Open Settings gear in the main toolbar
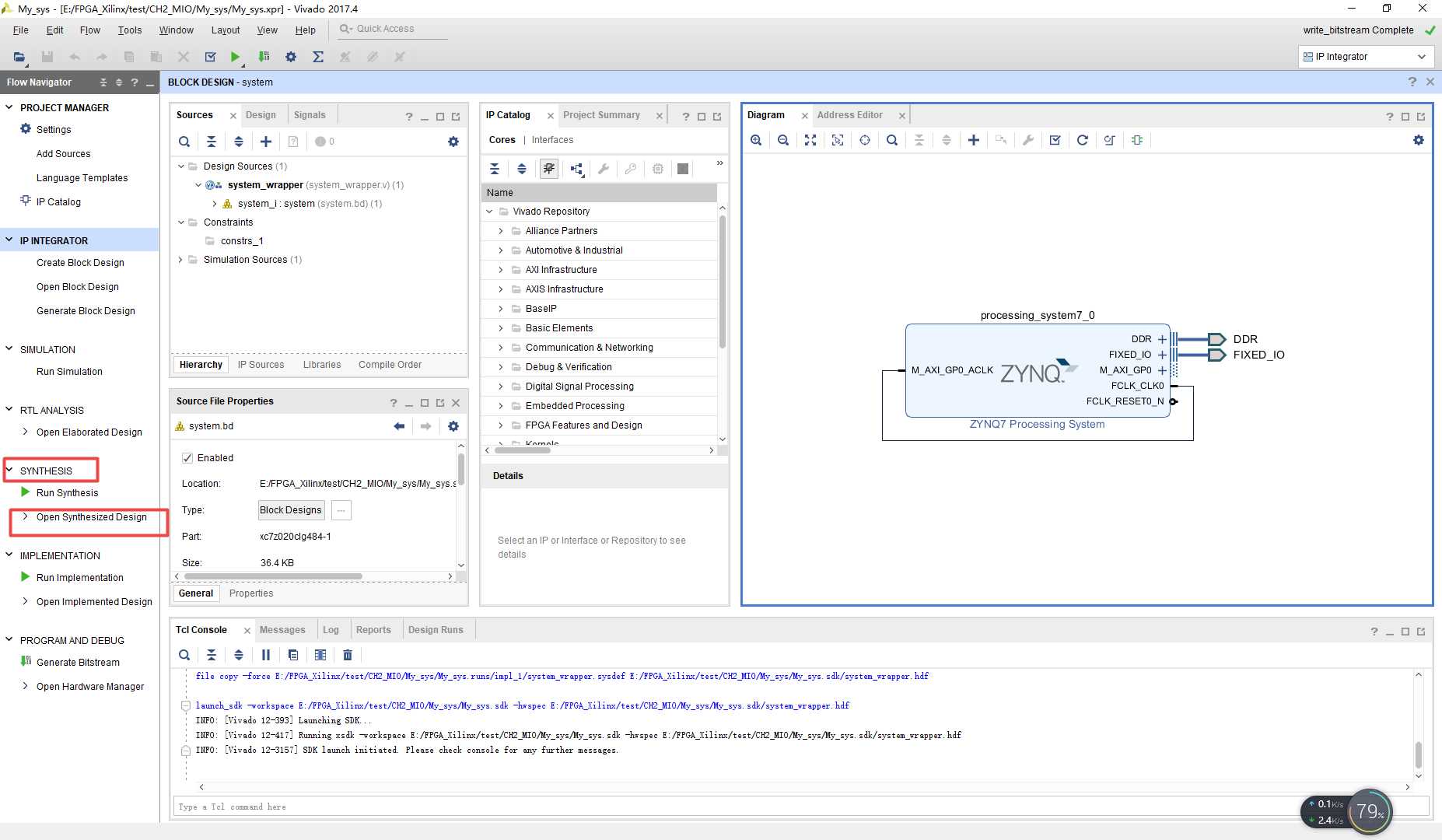Screen dimensions: 1442x840 coord(291,57)
